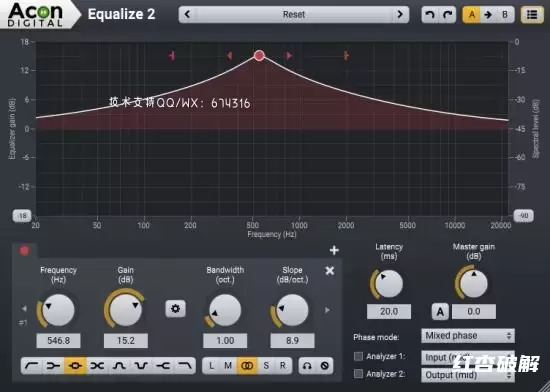Go to next preset arrow

(400, 14)
